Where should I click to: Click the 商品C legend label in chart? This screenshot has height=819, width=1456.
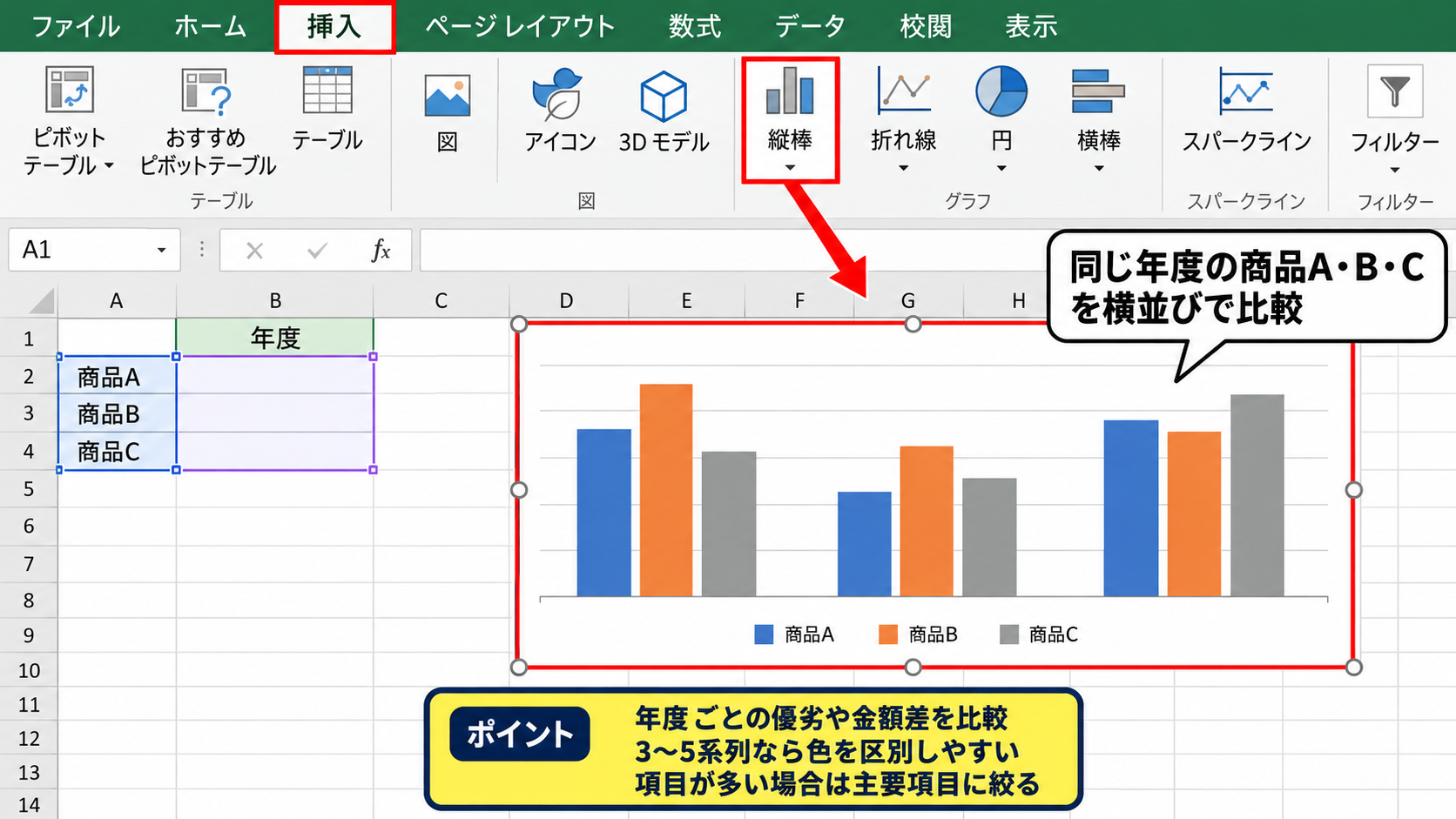point(1053,634)
